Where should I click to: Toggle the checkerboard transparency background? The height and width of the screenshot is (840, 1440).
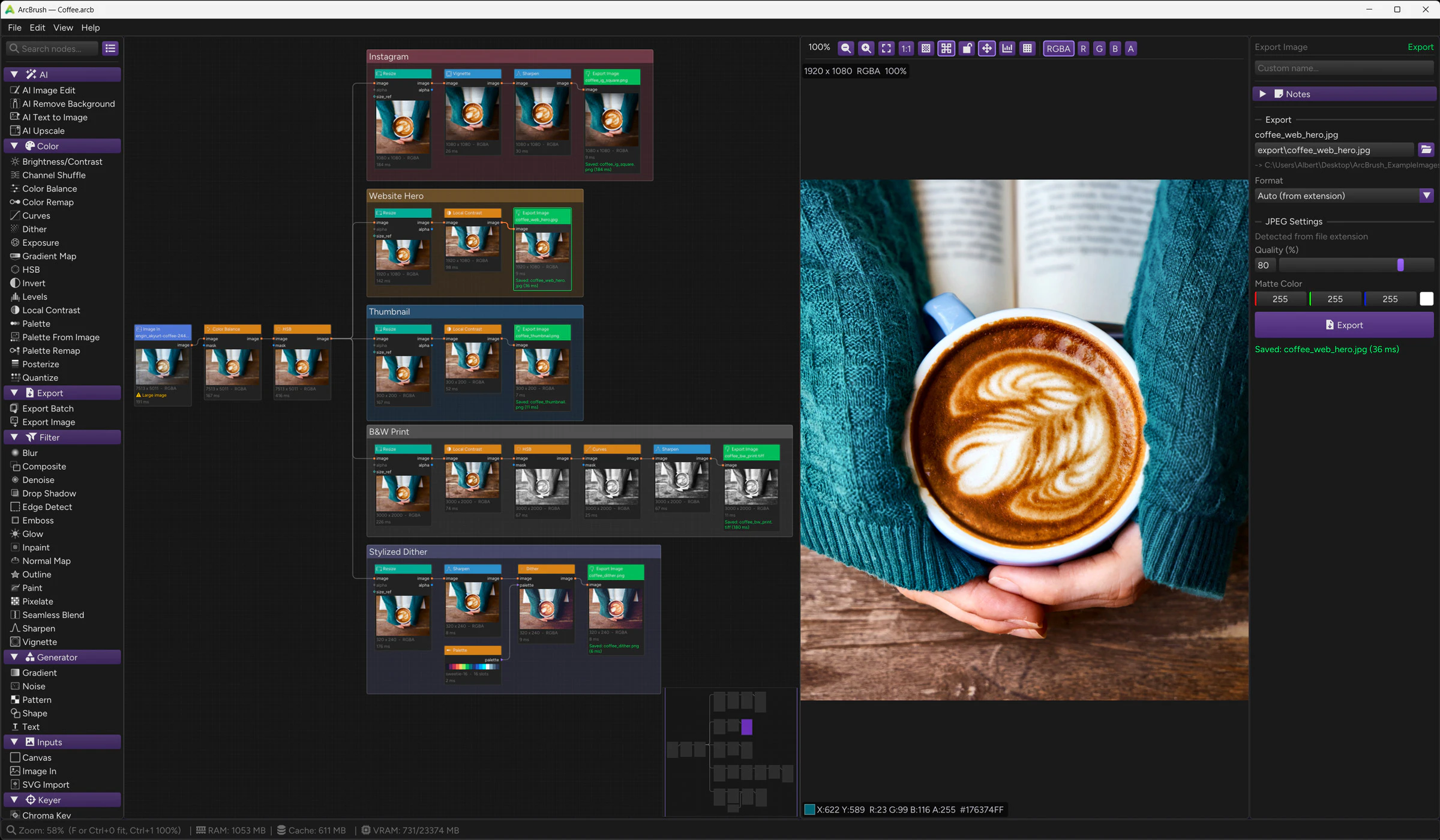tap(926, 48)
